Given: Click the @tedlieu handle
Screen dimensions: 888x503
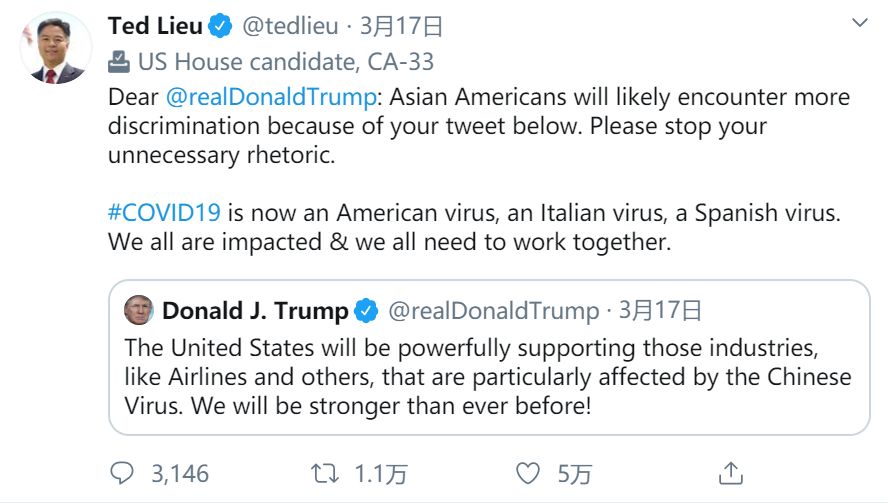Looking at the screenshot, I should point(290,25).
